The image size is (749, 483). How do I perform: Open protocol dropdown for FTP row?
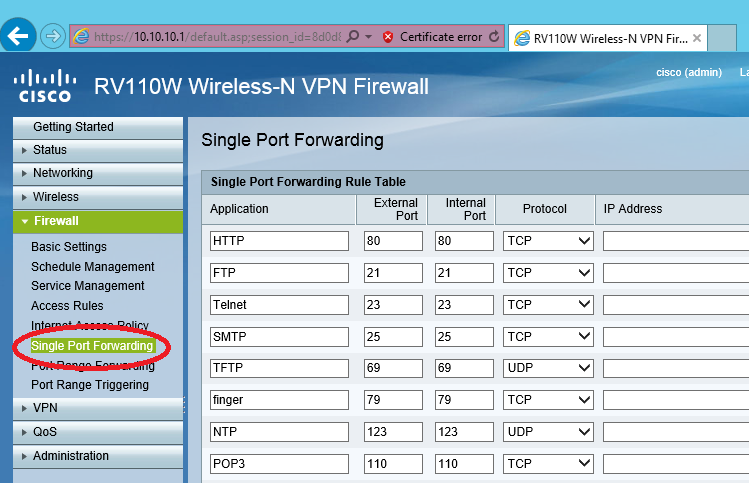[548, 273]
